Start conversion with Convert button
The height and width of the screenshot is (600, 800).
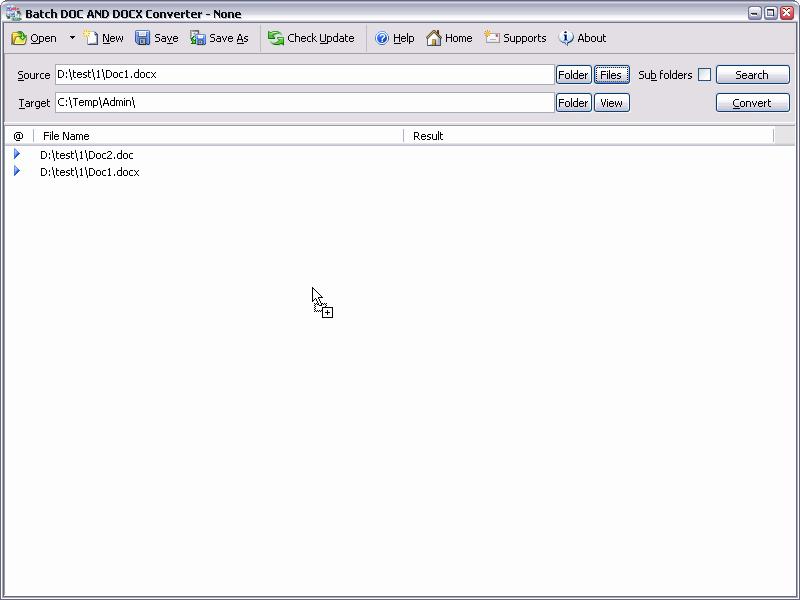[753, 103]
